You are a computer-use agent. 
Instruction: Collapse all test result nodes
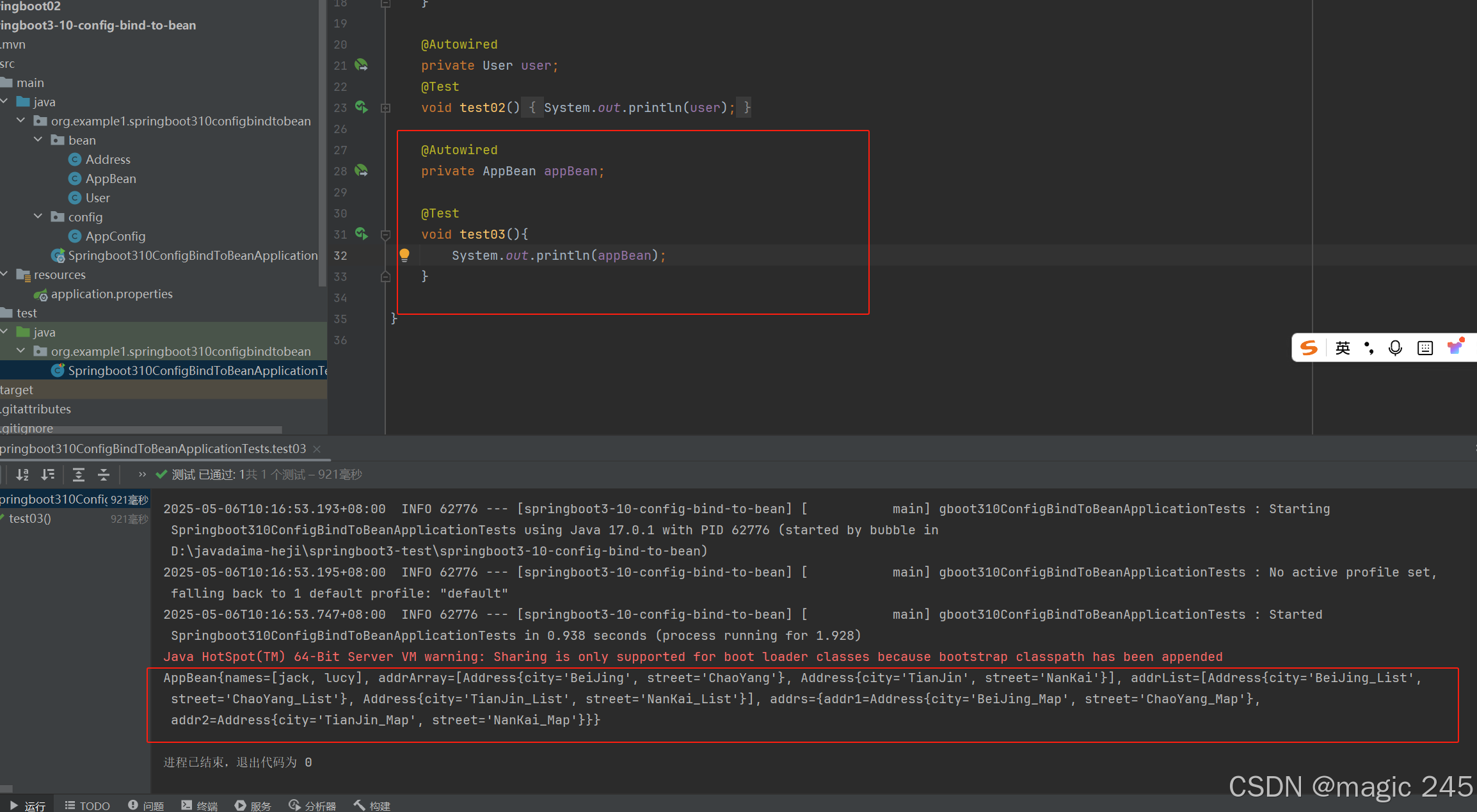pos(104,474)
